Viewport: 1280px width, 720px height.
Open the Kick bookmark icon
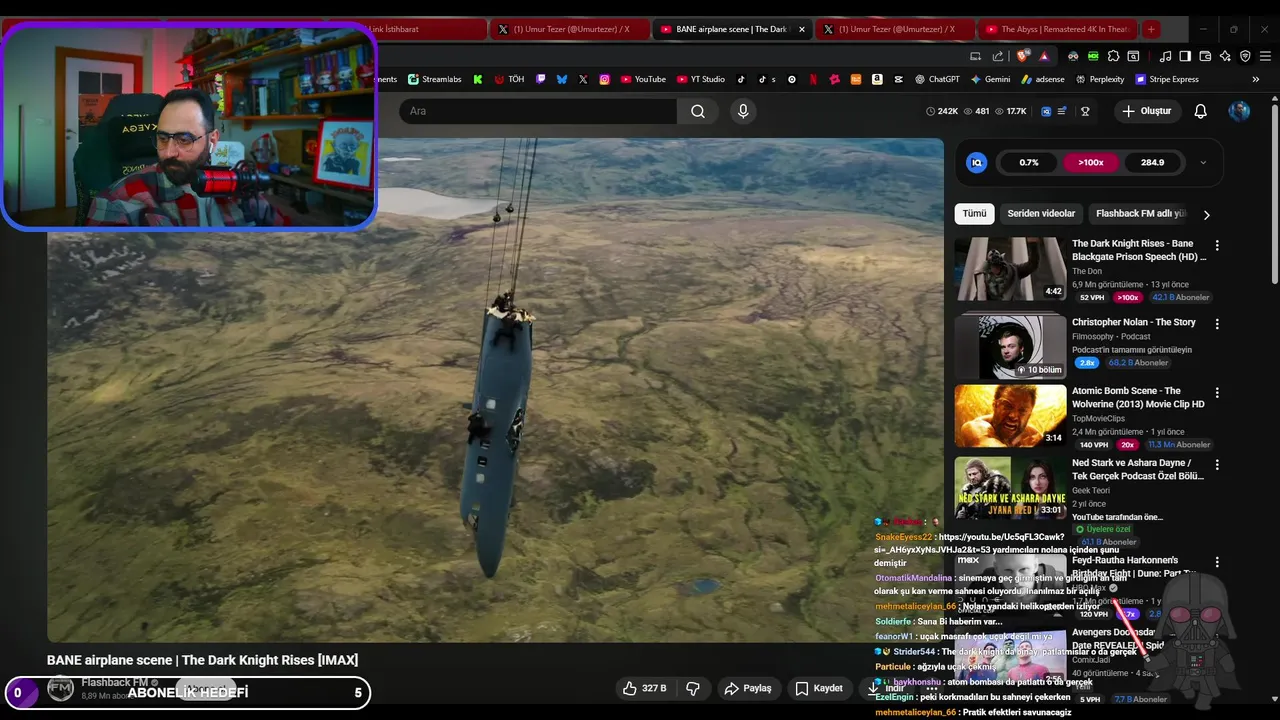point(478,79)
